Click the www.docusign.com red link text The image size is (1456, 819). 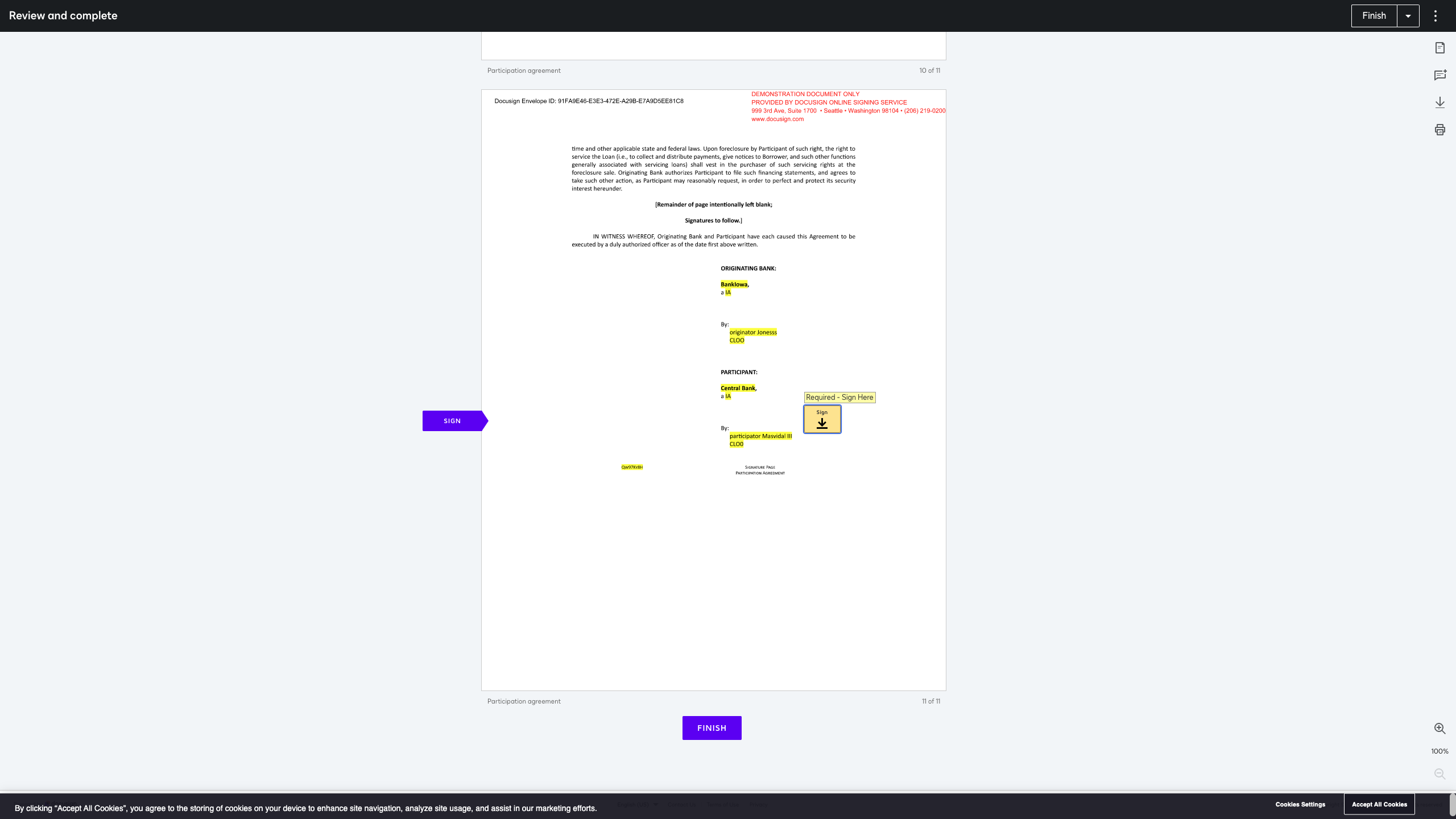777,119
